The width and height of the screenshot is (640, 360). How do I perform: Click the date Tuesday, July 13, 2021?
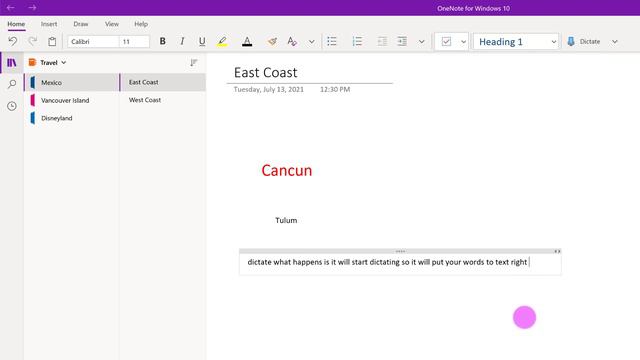pos(269,89)
